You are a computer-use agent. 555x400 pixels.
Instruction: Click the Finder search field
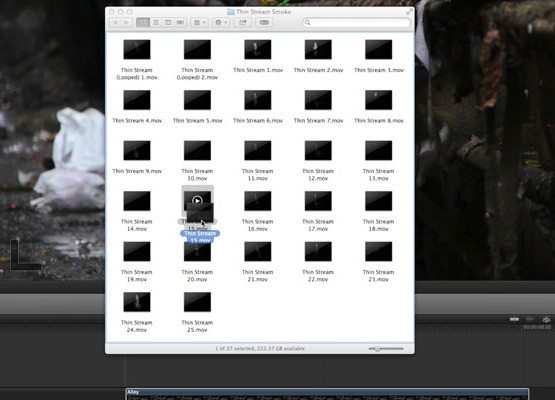[x=356, y=23]
